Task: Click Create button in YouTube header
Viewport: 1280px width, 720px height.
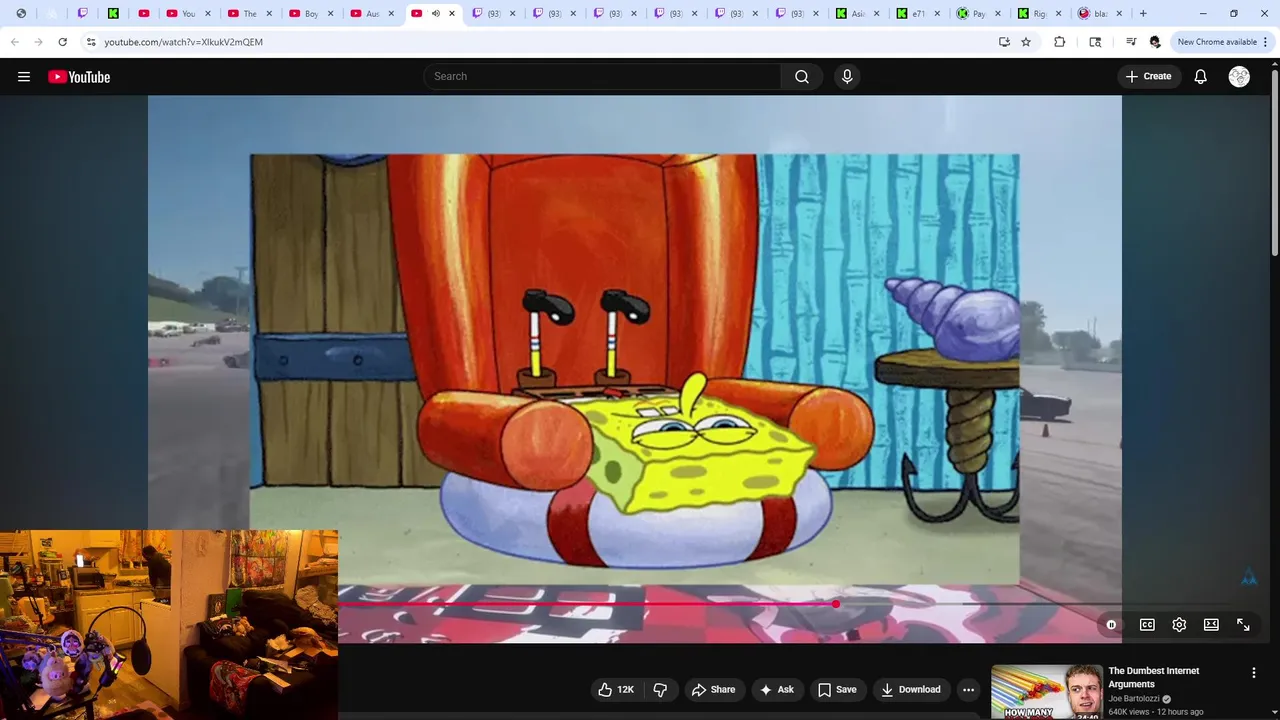Action: 1148,77
